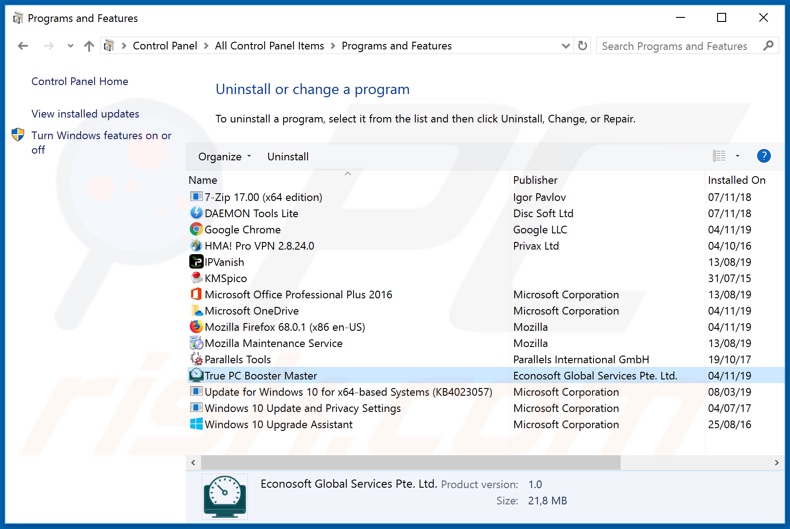
Task: Click Programs and Features breadcrumb
Action: pos(397,46)
